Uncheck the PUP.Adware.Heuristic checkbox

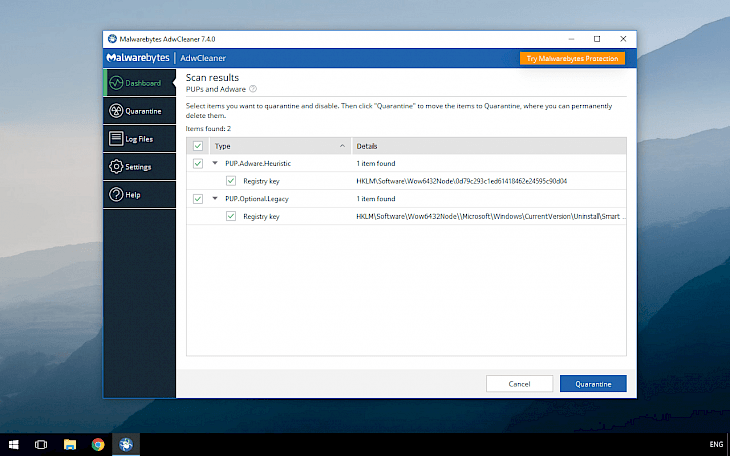coord(198,163)
